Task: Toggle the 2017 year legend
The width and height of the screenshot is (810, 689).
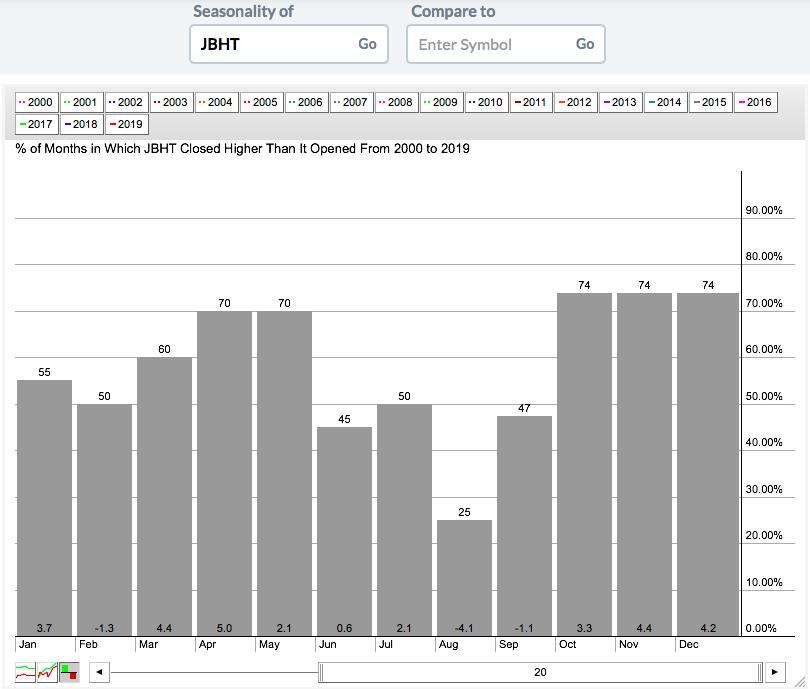Action: tap(36, 124)
